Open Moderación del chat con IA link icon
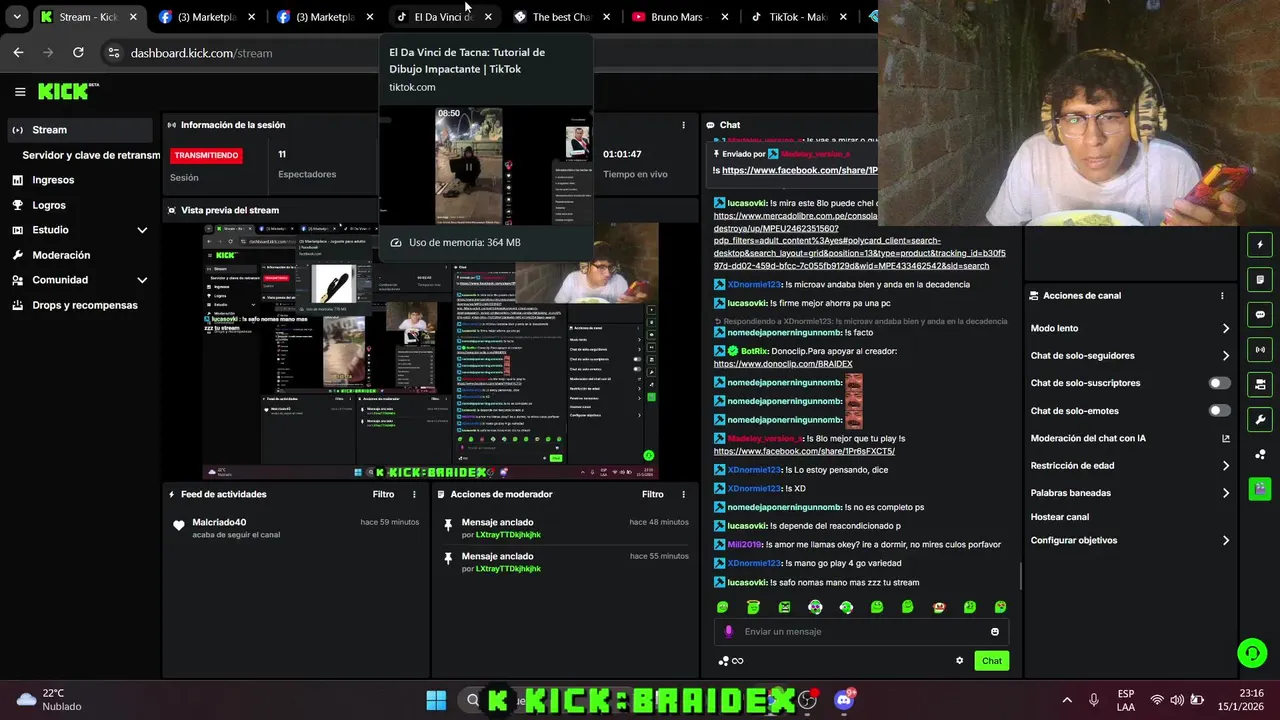Image resolution: width=1280 pixels, height=720 pixels. tap(1226, 438)
